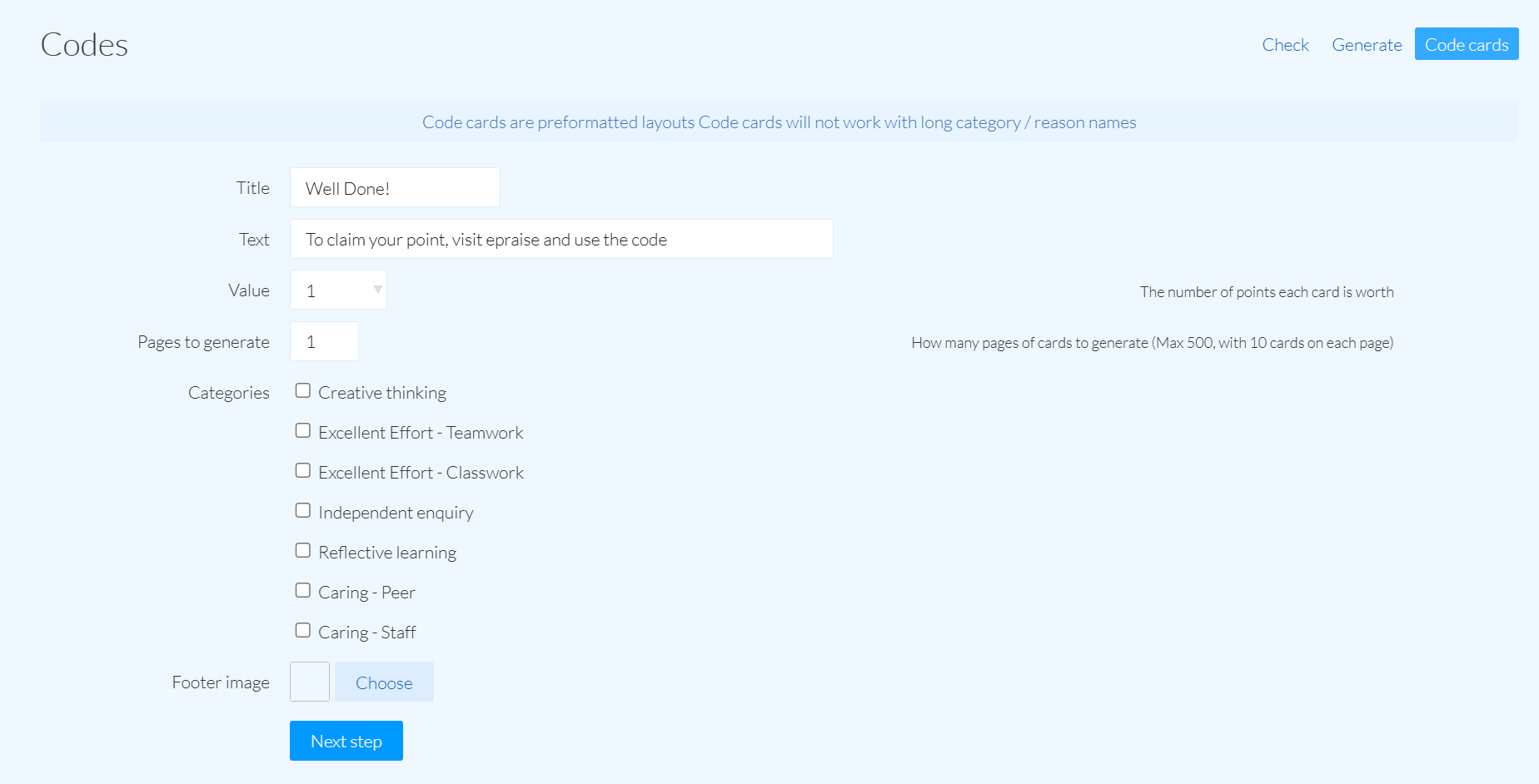Click the Pages to generate input
Image resolution: width=1539 pixels, height=784 pixels.
[324, 342]
